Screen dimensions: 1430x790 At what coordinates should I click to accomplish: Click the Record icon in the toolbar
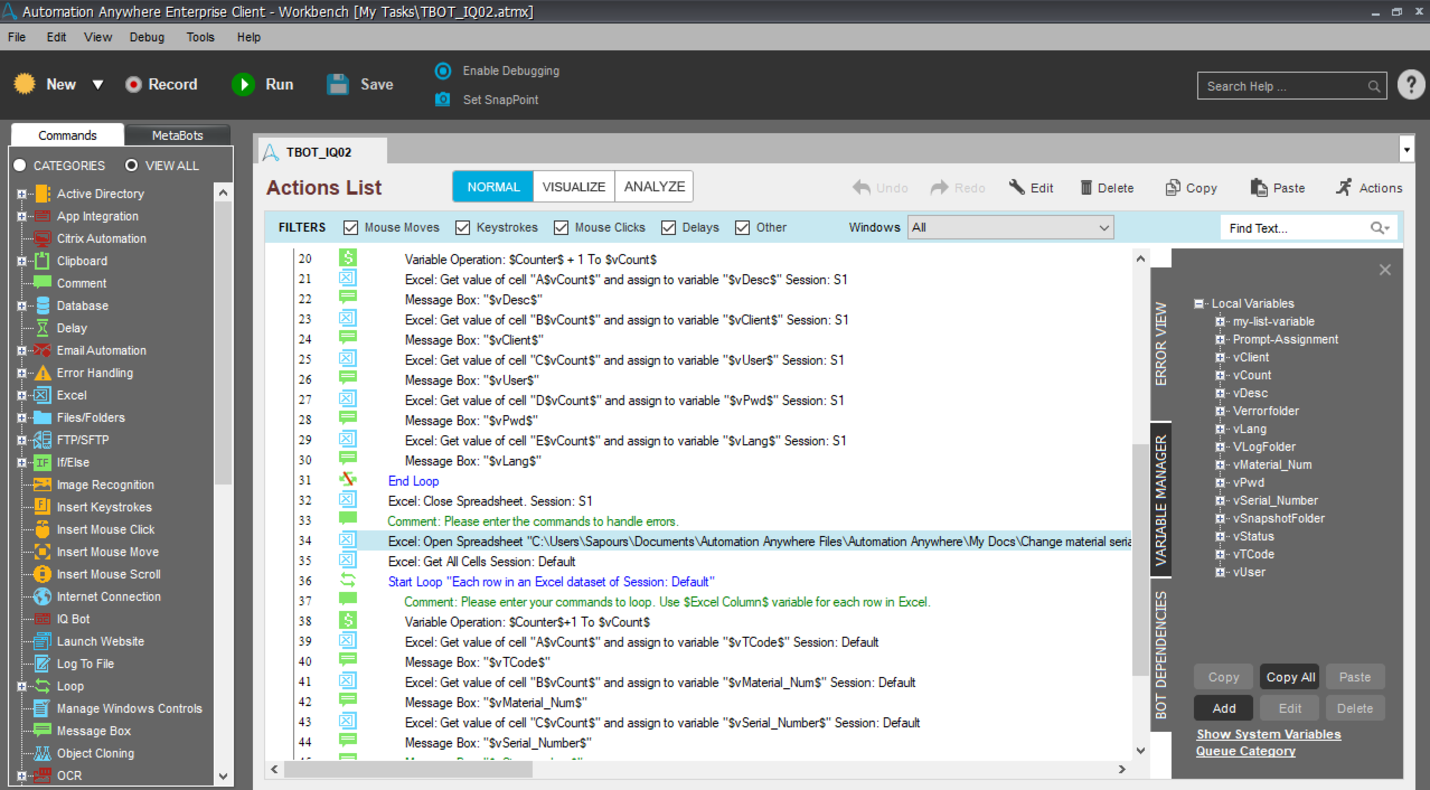point(133,85)
